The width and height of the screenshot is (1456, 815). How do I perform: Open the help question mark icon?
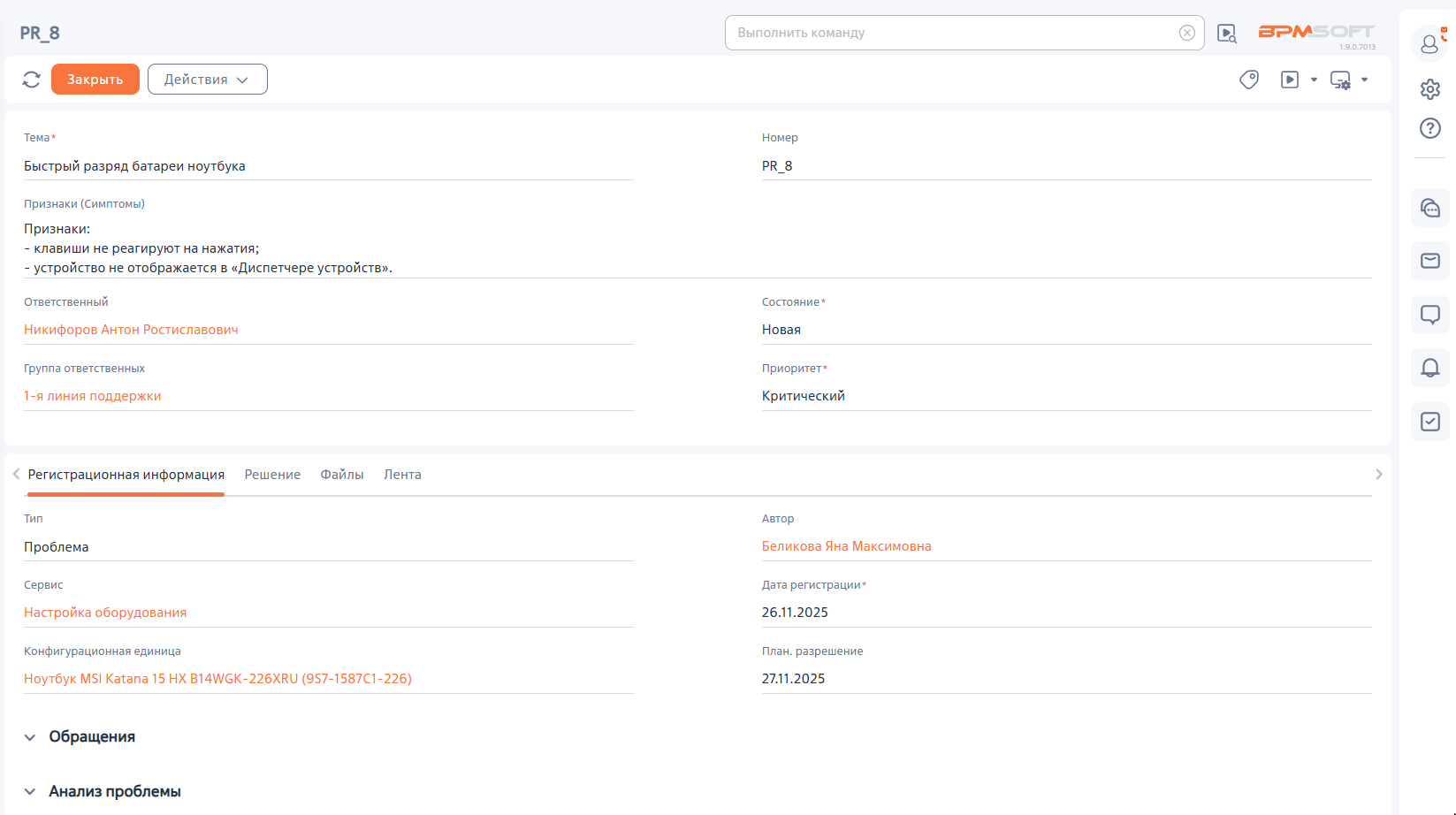coord(1429,129)
